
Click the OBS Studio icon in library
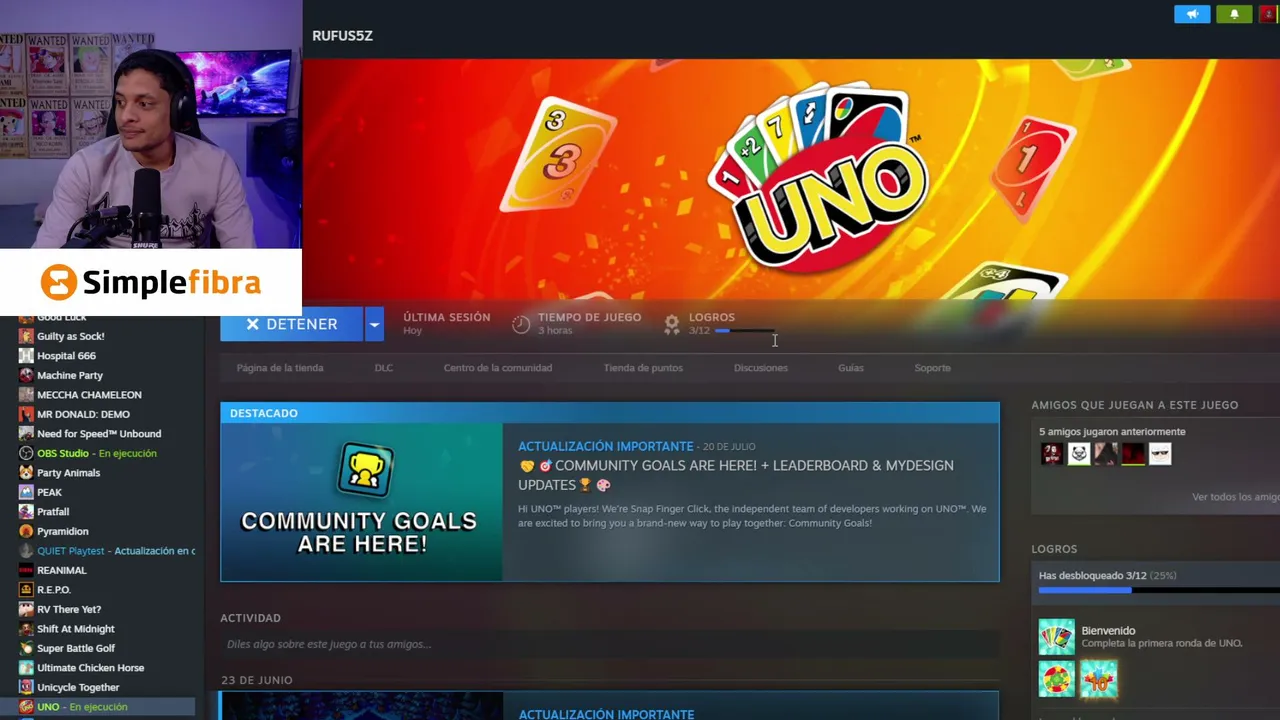click(x=26, y=453)
